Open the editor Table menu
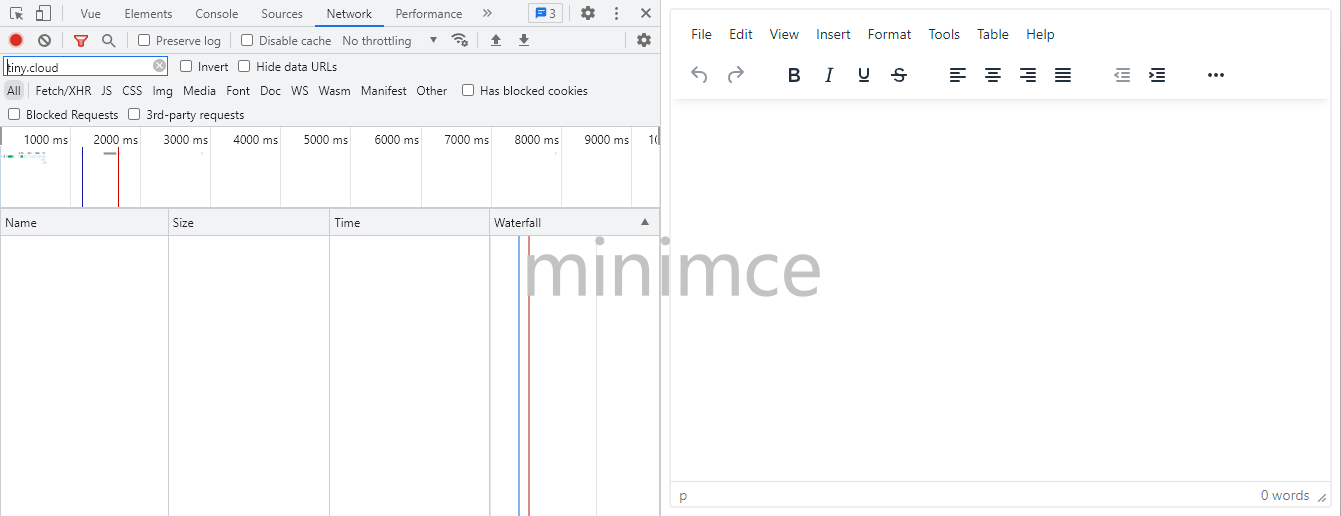Screen dimensions: 1341x516 click(x=993, y=34)
